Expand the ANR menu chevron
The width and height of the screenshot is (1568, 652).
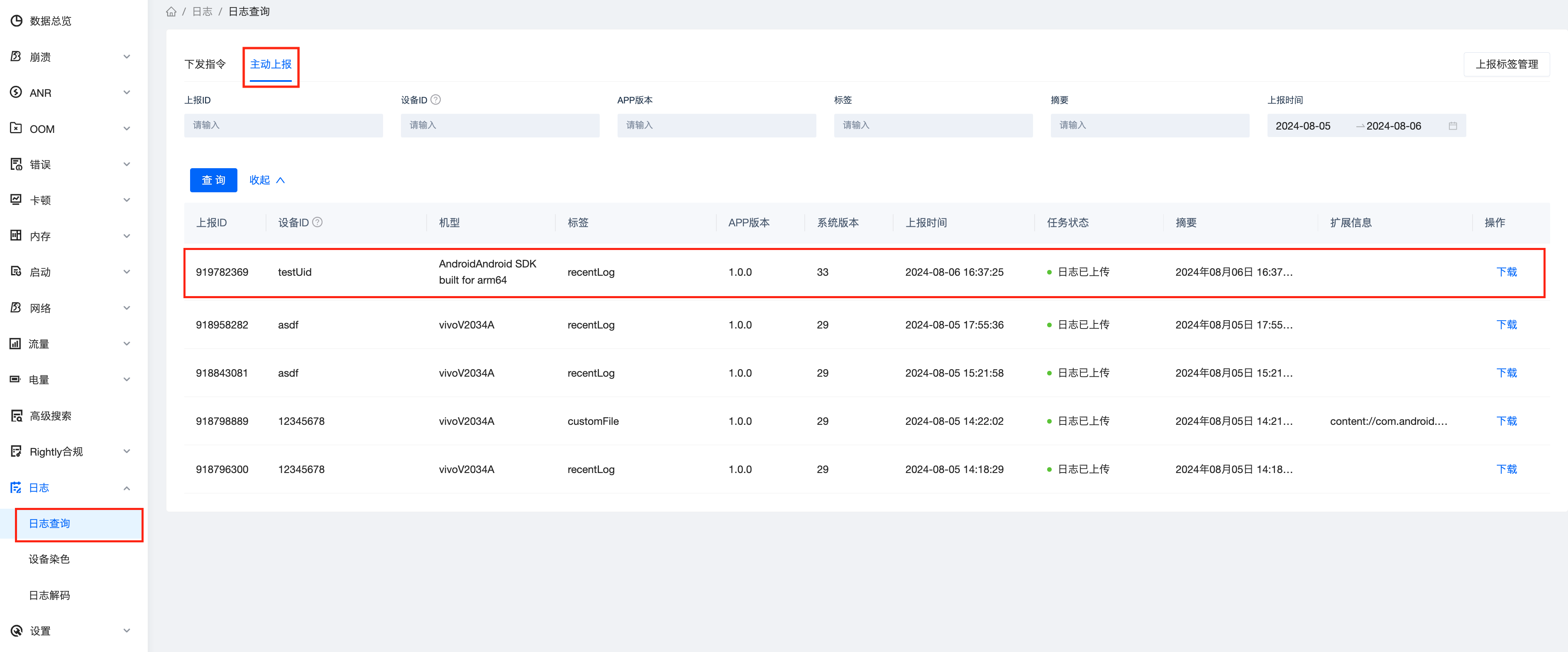click(x=127, y=93)
